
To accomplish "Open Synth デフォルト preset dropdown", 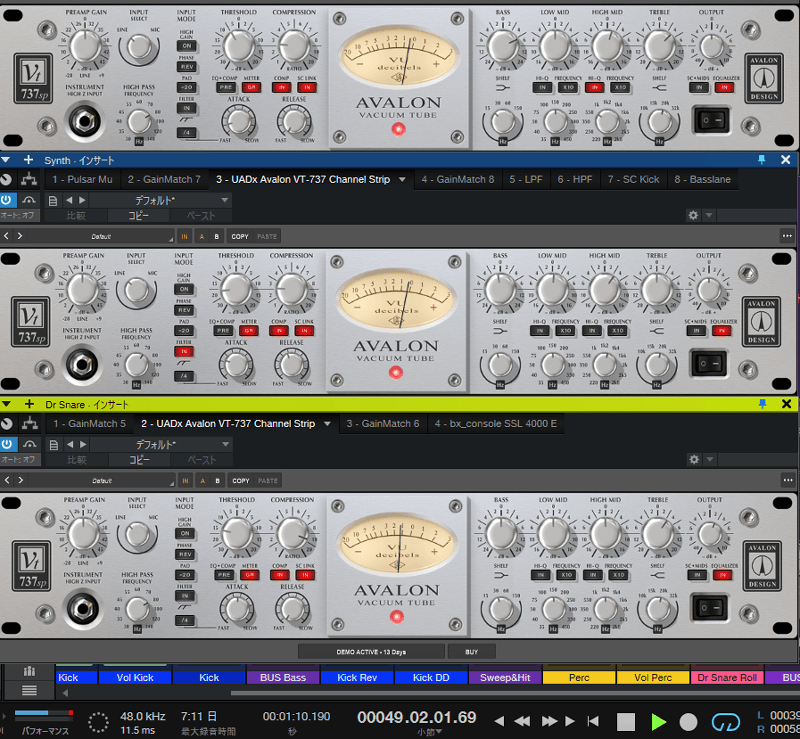I will point(160,200).
